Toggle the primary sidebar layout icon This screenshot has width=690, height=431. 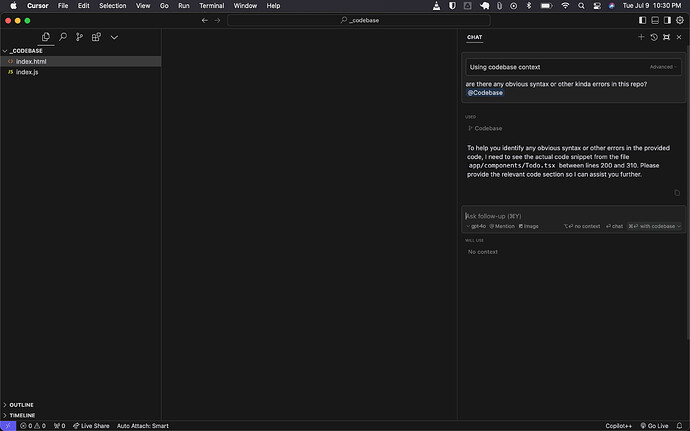point(642,20)
